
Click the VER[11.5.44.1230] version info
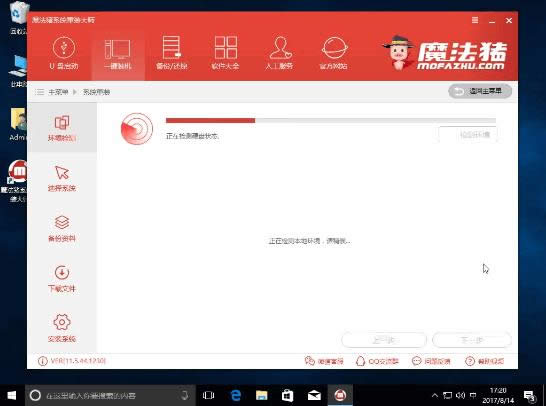point(72,361)
